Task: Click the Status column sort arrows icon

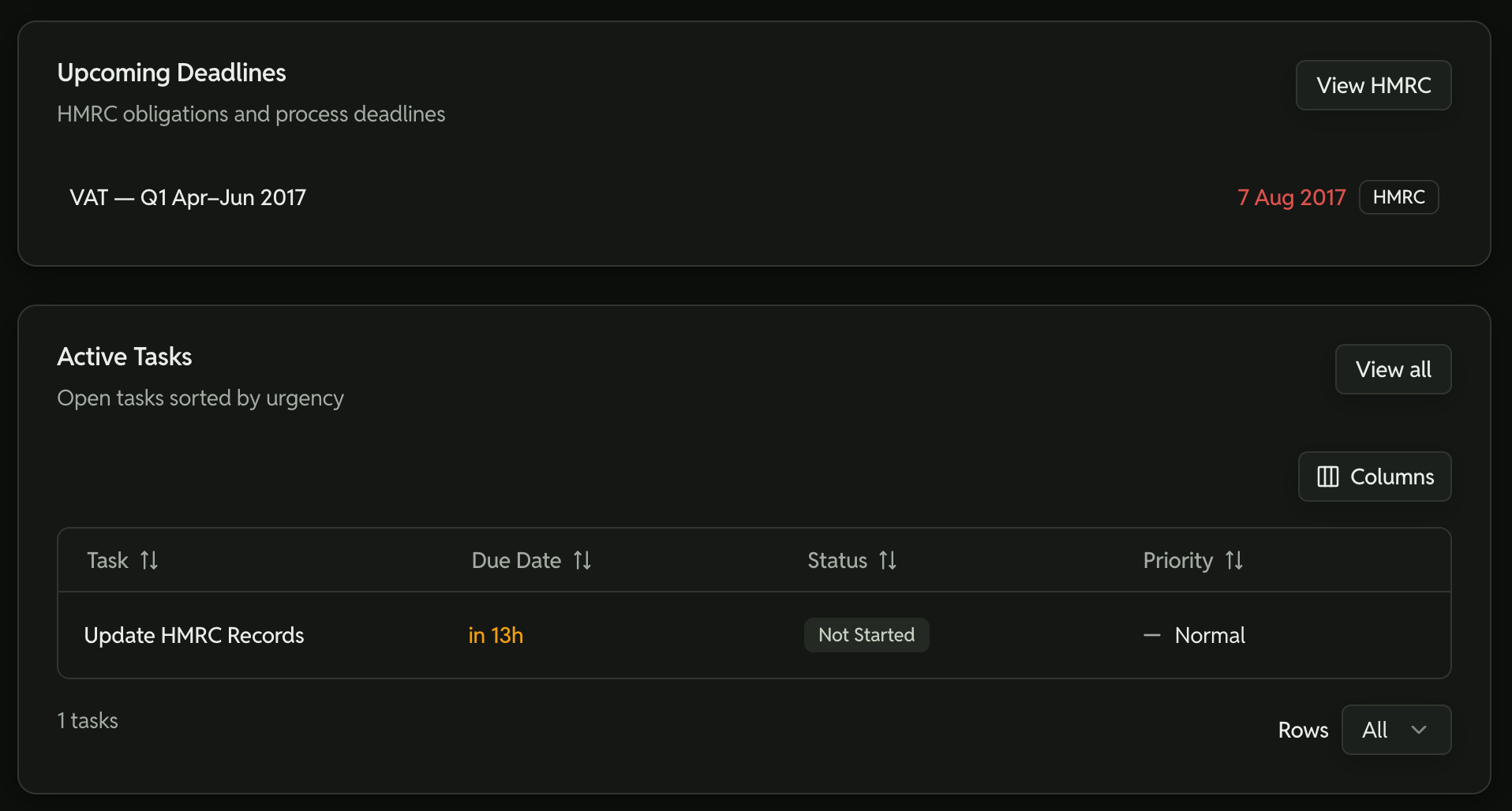Action: point(888,561)
